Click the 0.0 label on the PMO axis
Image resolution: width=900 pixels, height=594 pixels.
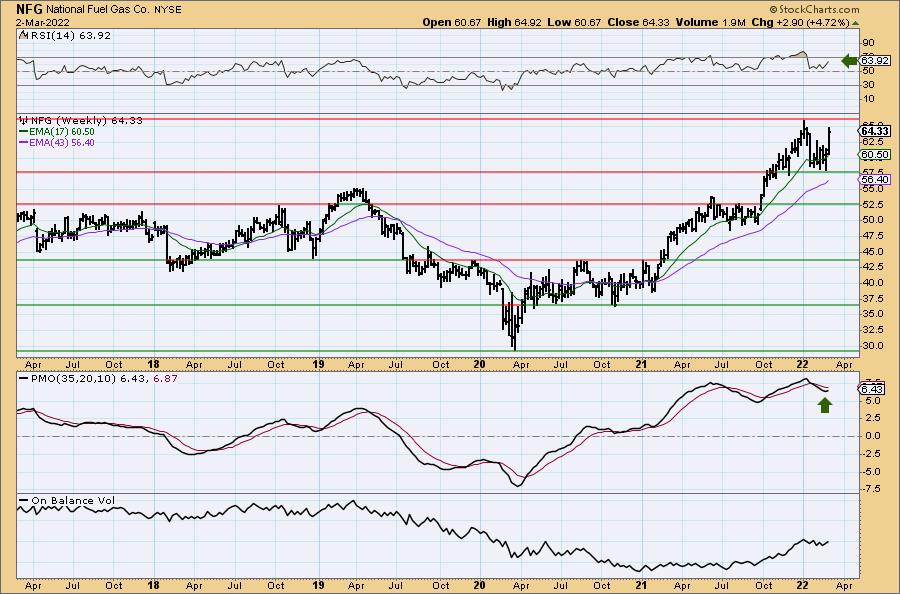[873, 436]
